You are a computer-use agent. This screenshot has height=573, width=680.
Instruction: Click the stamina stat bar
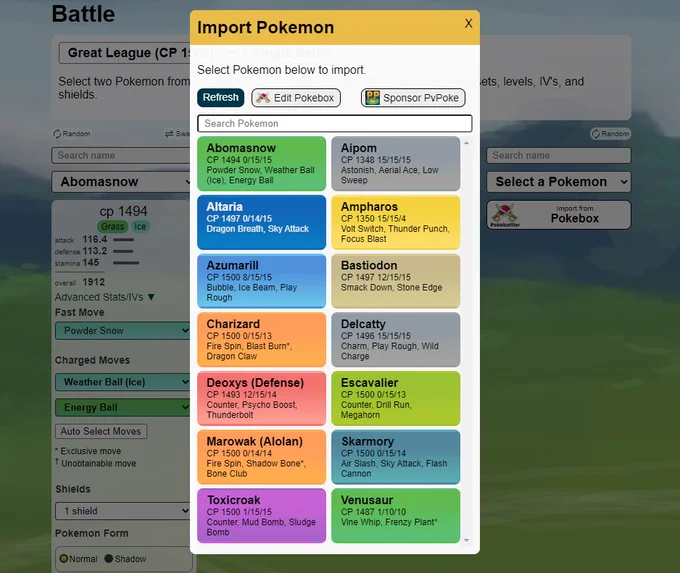coord(126,263)
